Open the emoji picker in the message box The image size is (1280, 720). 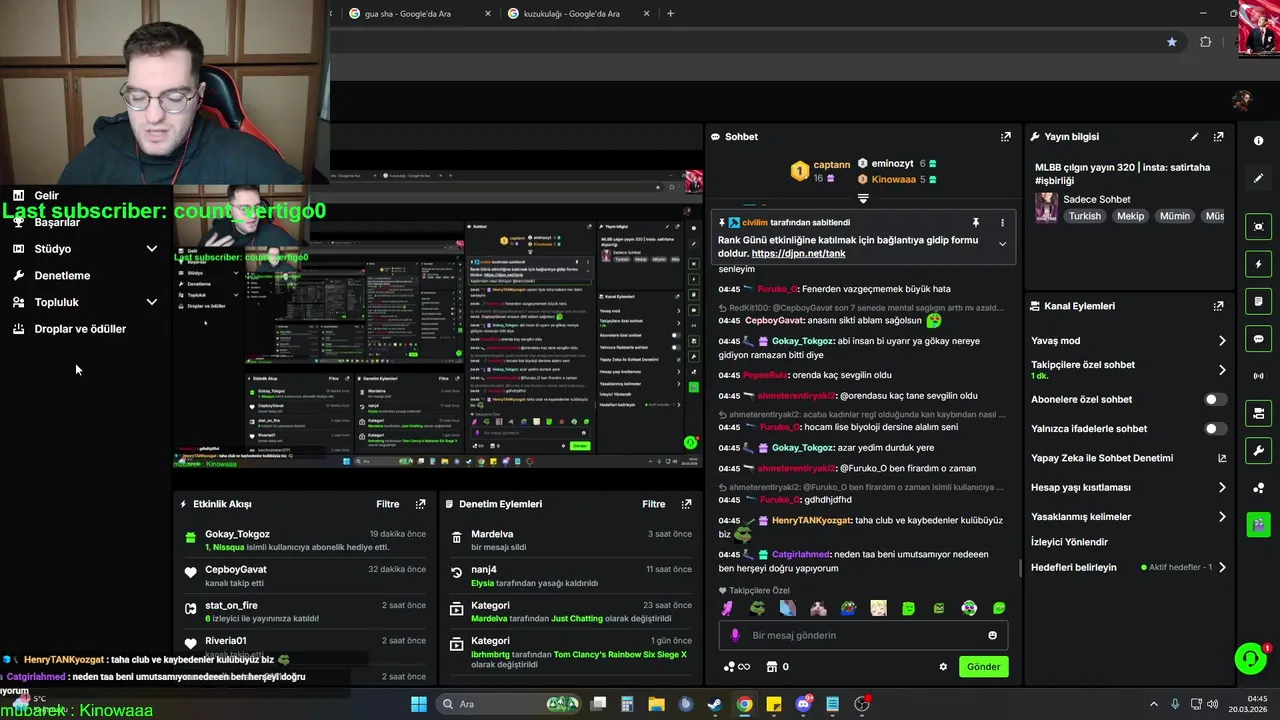992,635
